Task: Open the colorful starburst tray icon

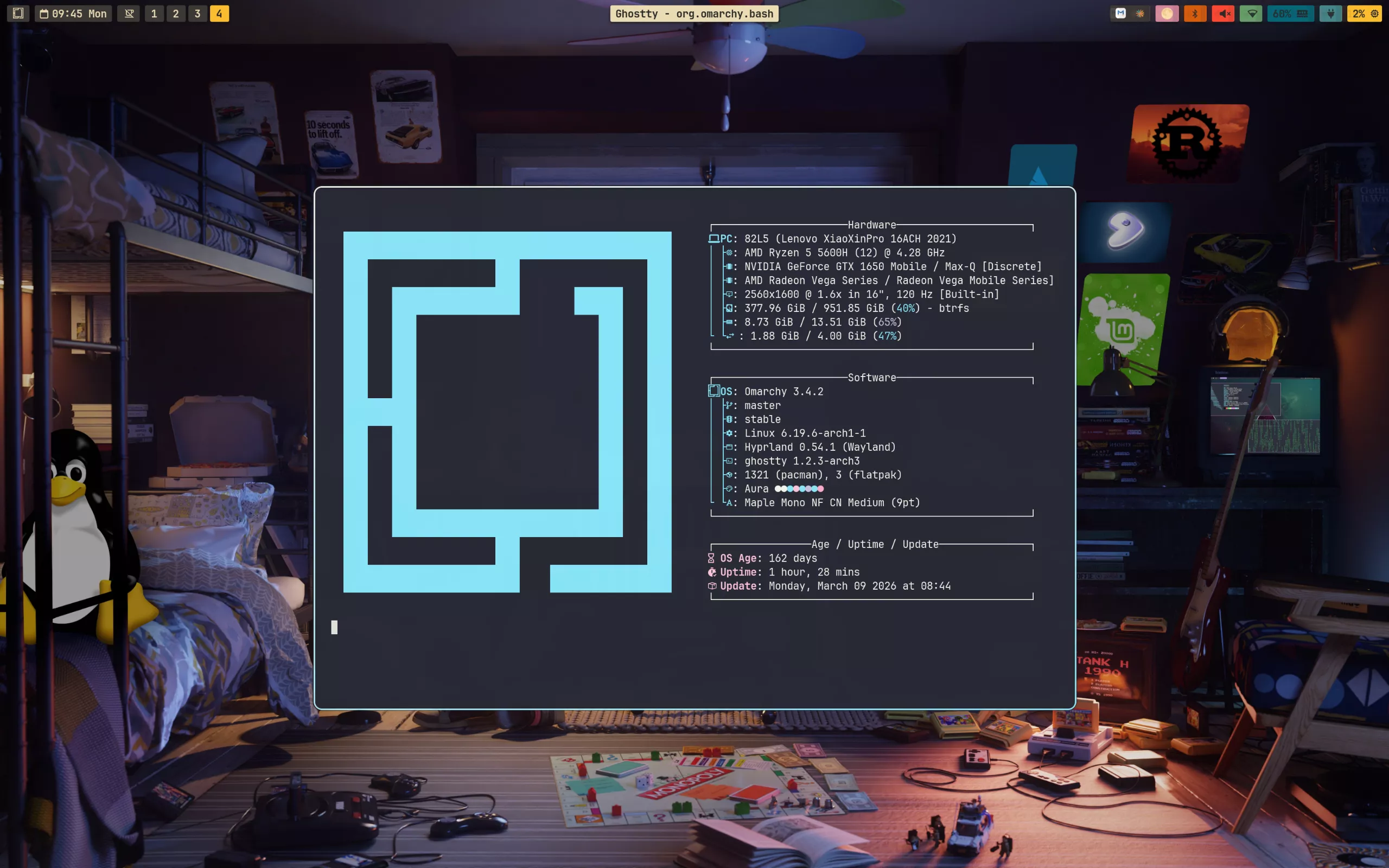Action: (1140, 13)
